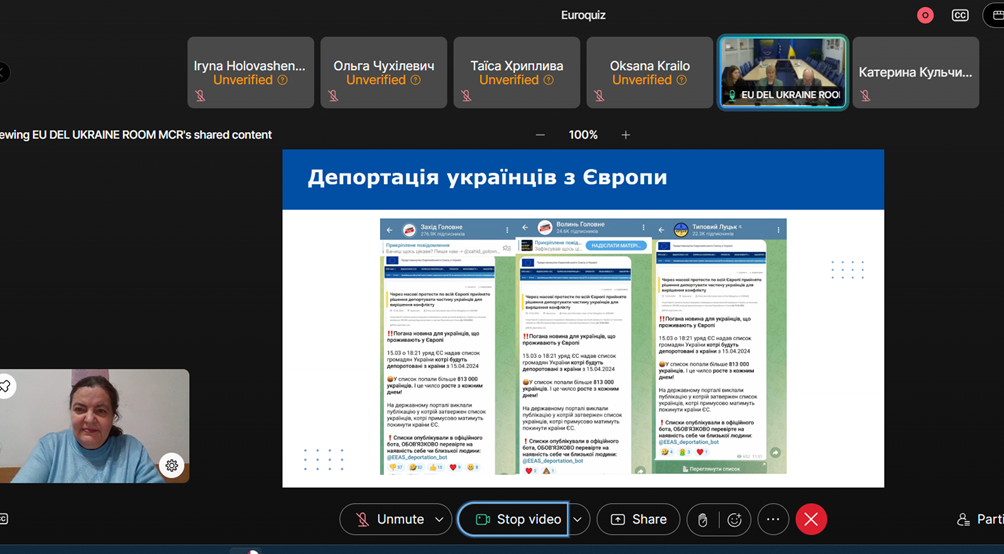Open more options three-dot button

click(773, 519)
